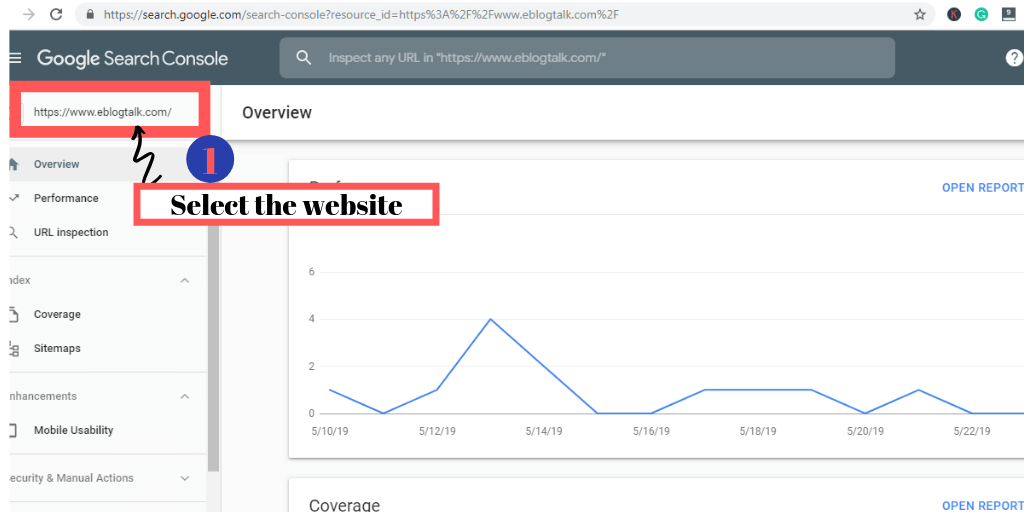The height and width of the screenshot is (512, 1024).
Task: Click the Mobile Usability phone icon
Action: pos(13,430)
